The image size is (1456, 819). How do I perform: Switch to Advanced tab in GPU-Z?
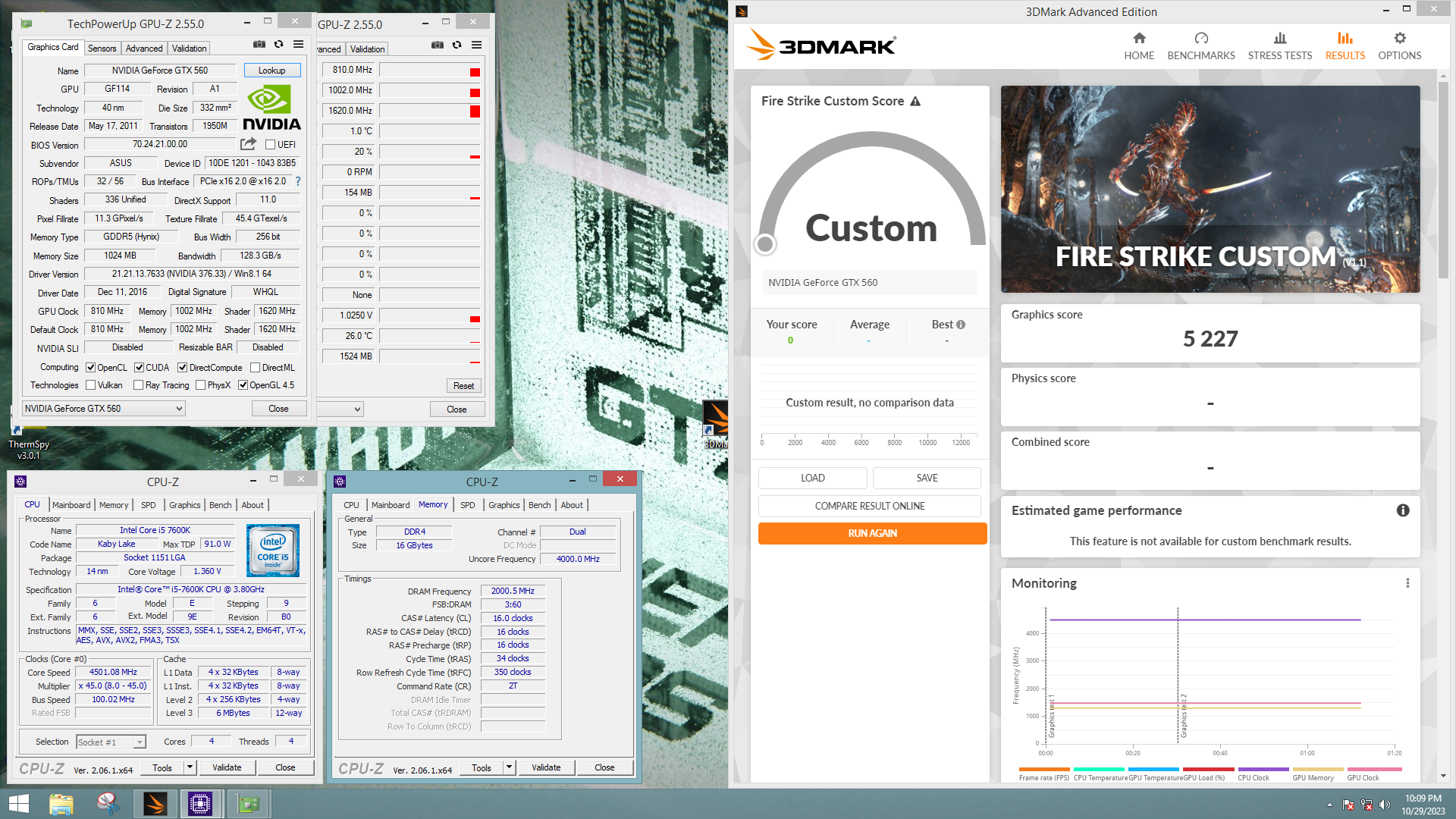[x=144, y=49]
